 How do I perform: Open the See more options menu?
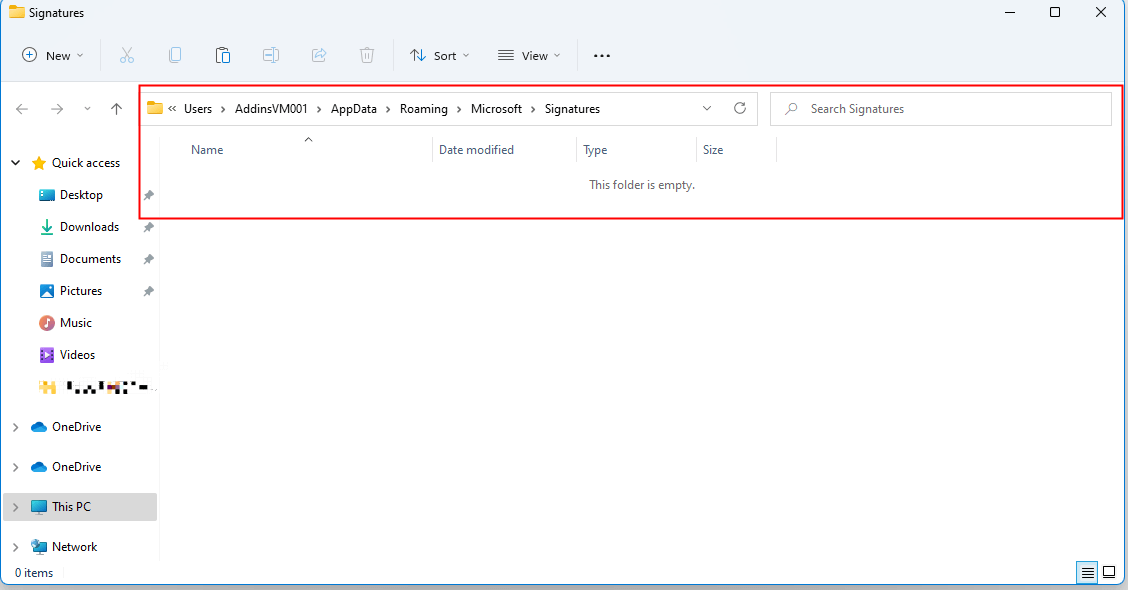tap(601, 55)
